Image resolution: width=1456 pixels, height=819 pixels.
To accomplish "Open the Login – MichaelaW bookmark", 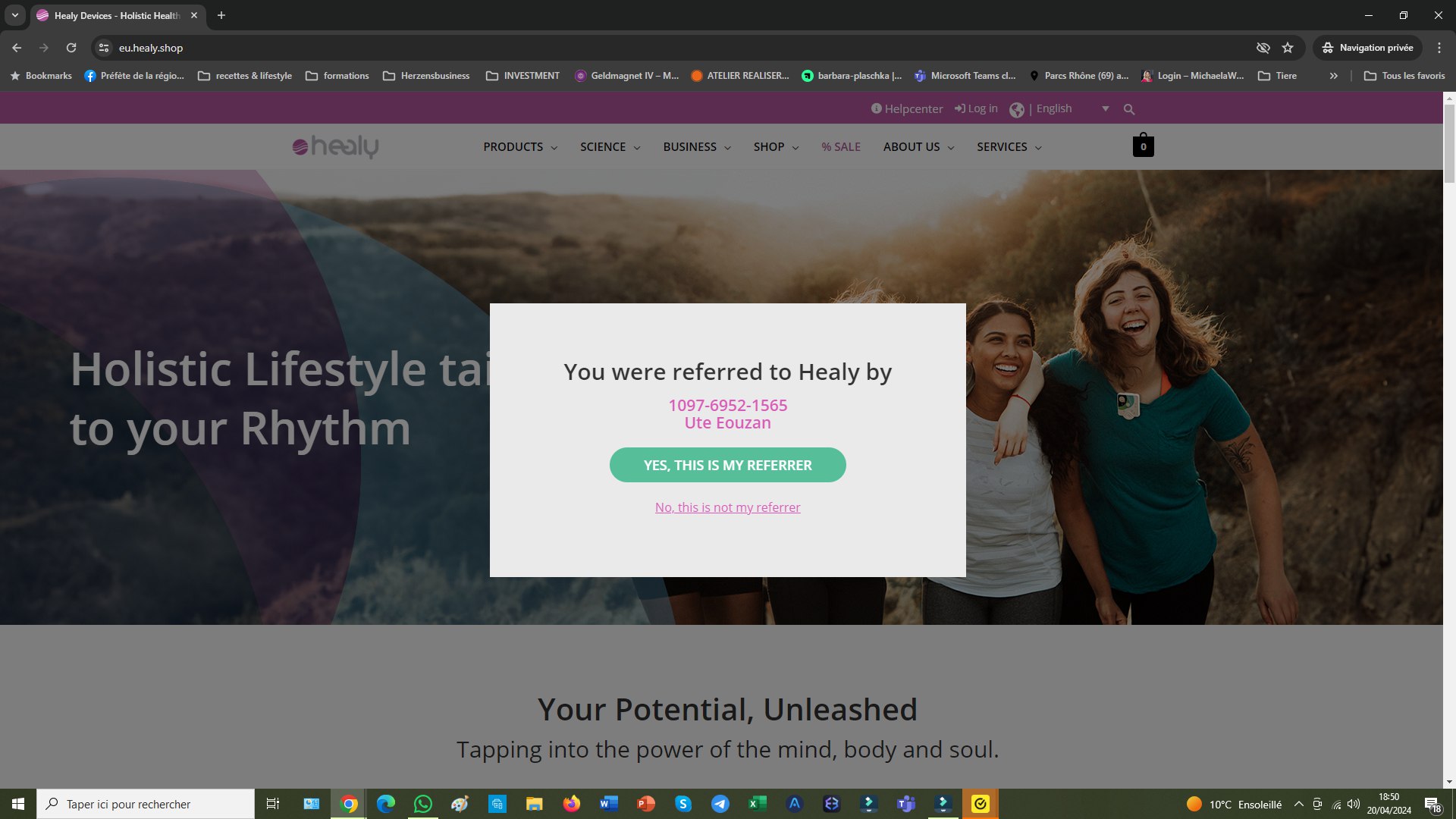I will coord(1193,76).
